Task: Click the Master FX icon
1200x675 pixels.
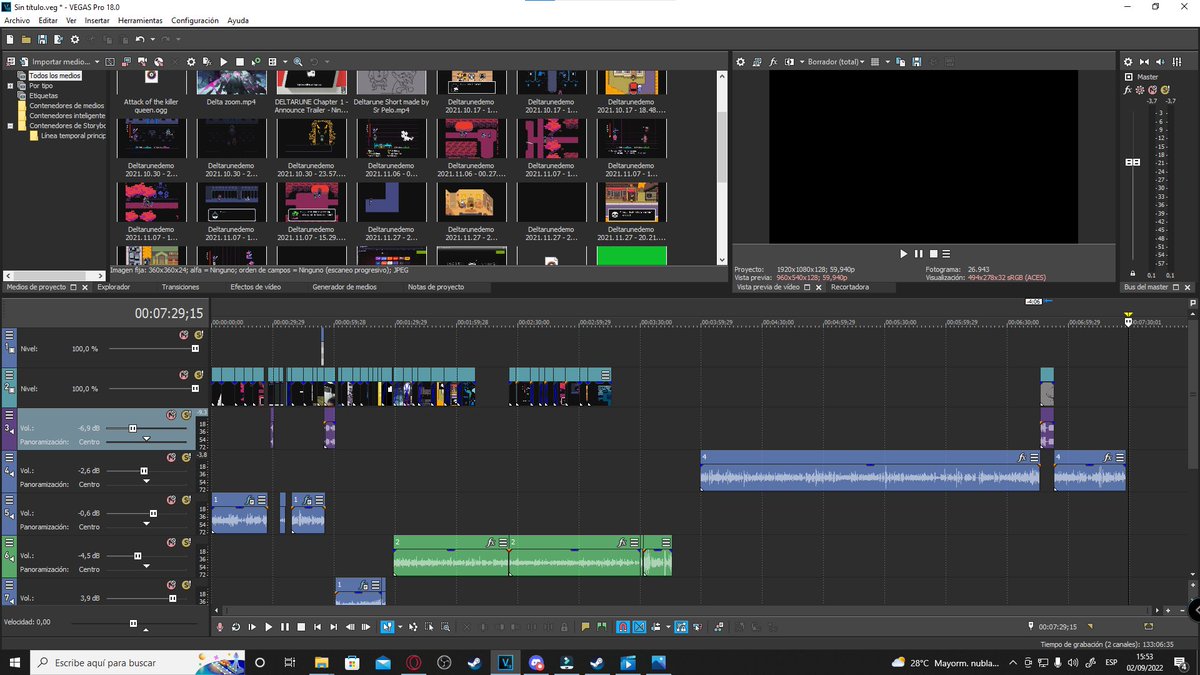Action: pos(1128,90)
